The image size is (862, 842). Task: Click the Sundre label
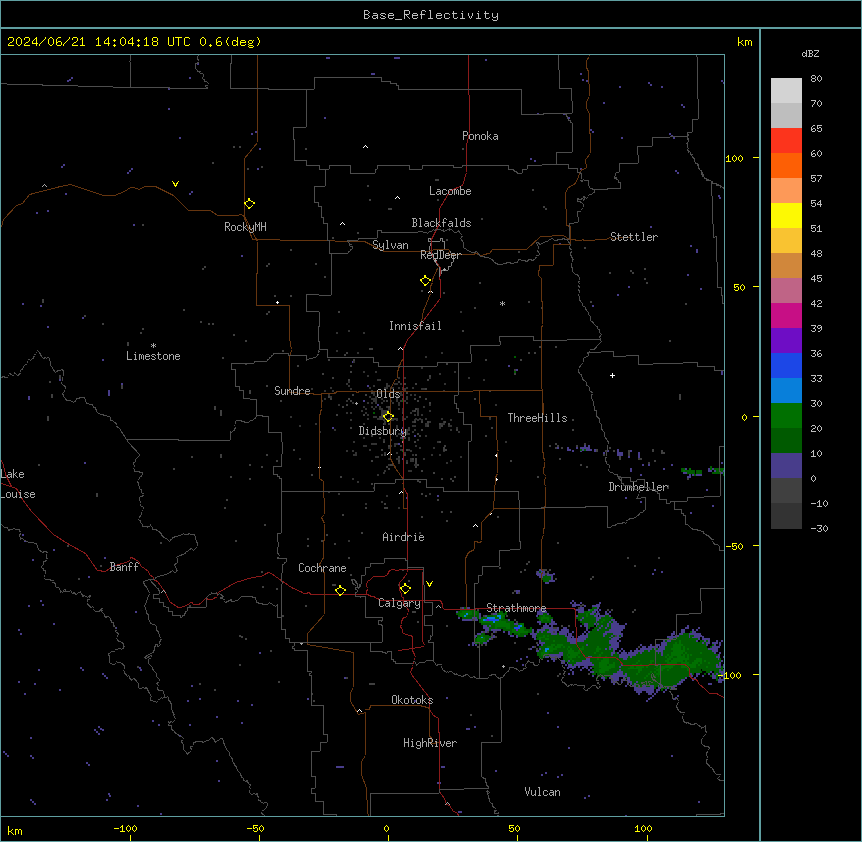(292, 391)
